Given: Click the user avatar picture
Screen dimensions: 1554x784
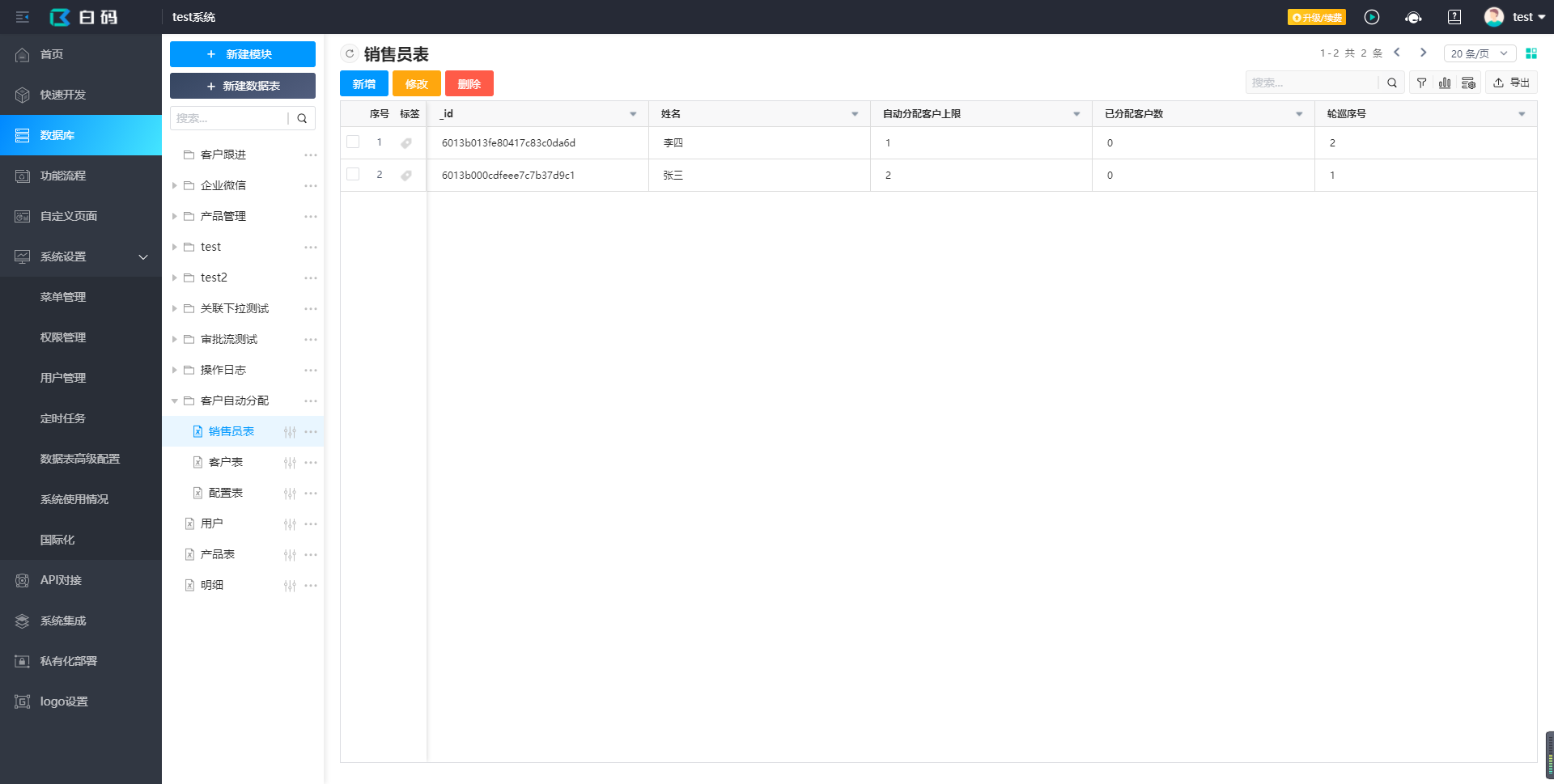Looking at the screenshot, I should pyautogui.click(x=1494, y=17).
